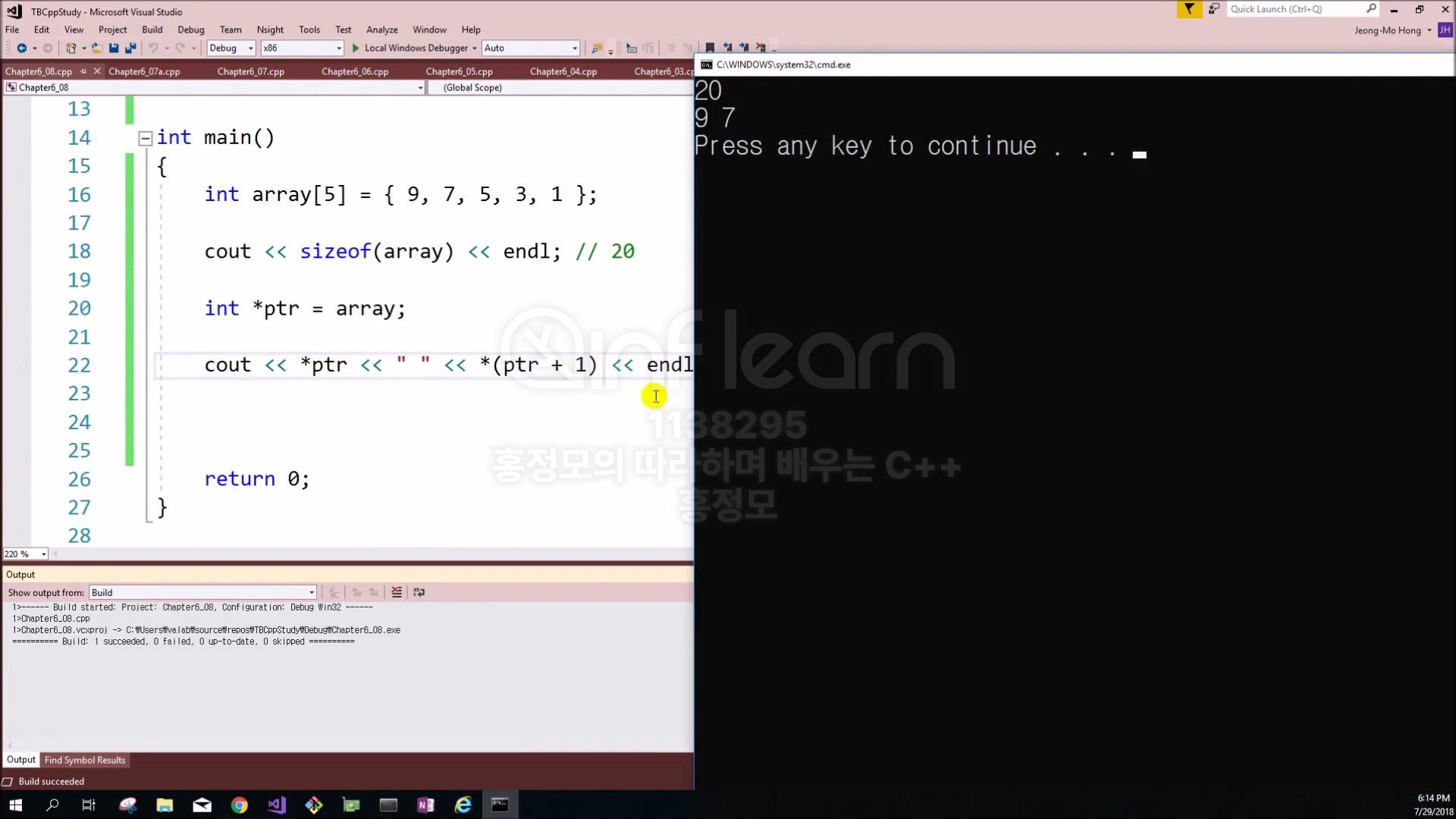Screen dimensions: 1456x819
Task: Click the Save file icon
Action: coord(114,48)
